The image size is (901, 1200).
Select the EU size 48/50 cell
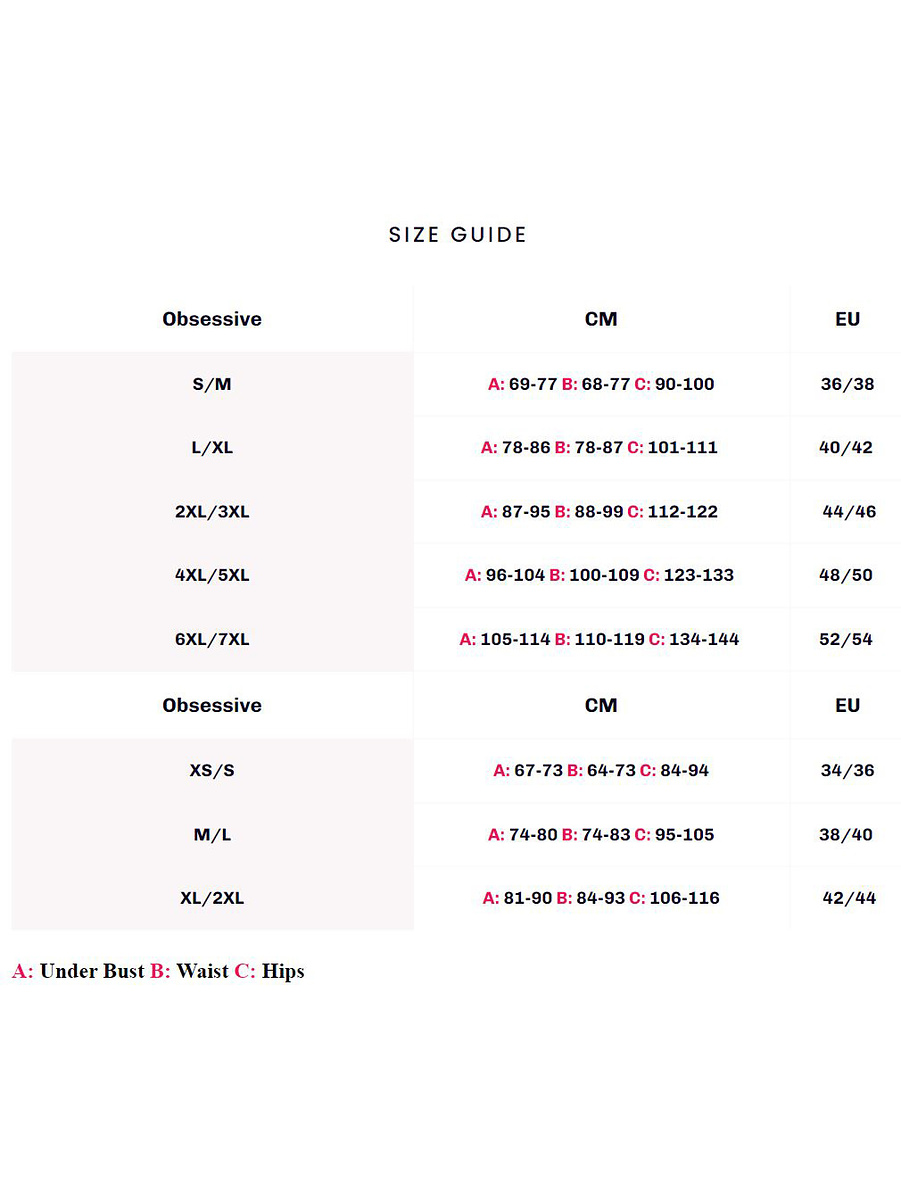(846, 575)
